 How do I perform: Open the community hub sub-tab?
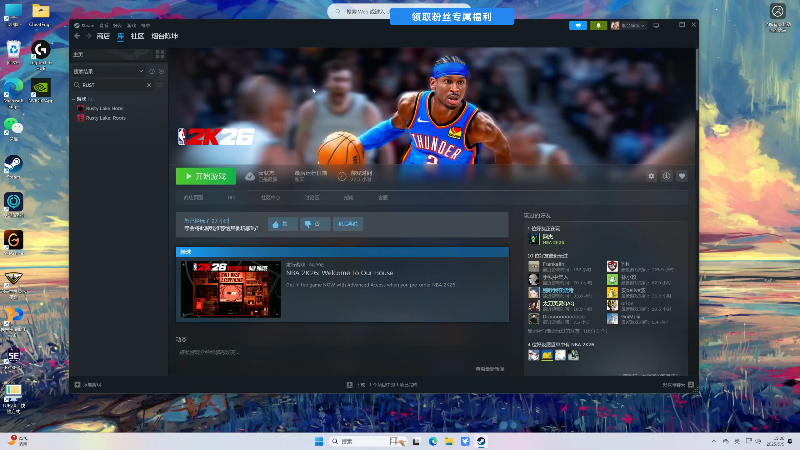click(270, 197)
